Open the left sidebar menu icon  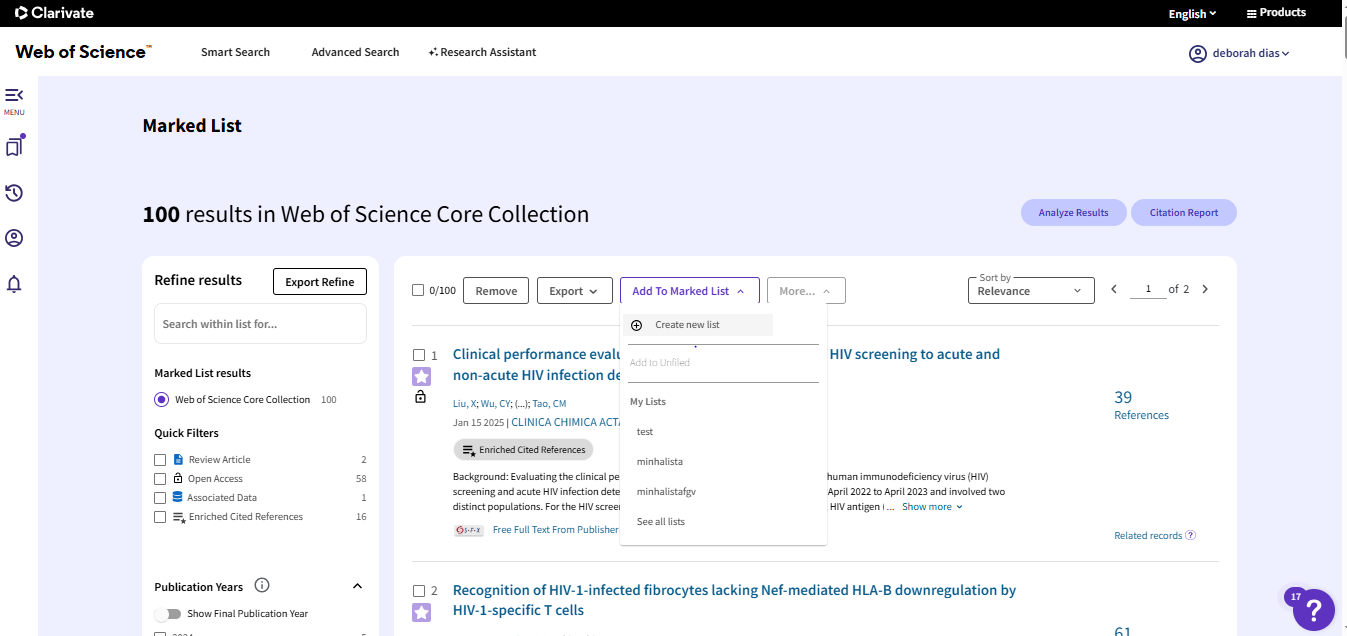click(14, 95)
